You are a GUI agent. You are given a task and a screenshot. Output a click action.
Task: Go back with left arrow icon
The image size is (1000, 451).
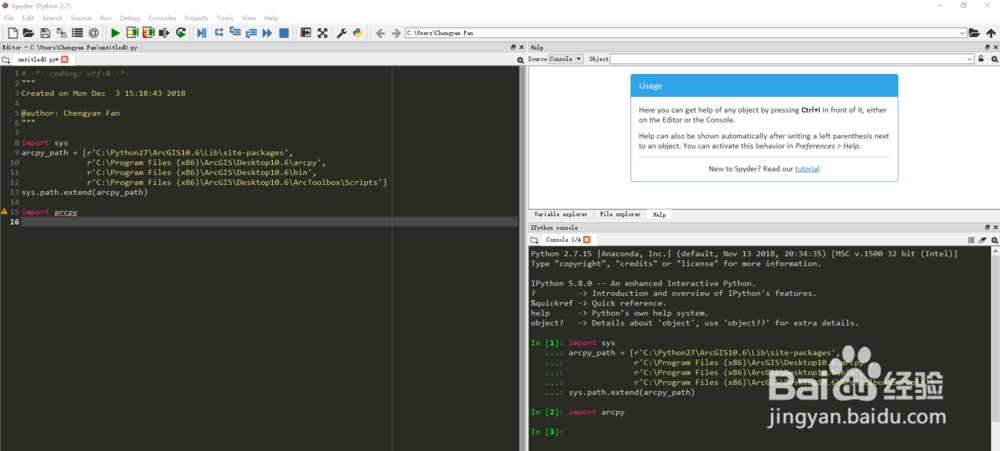pos(381,33)
